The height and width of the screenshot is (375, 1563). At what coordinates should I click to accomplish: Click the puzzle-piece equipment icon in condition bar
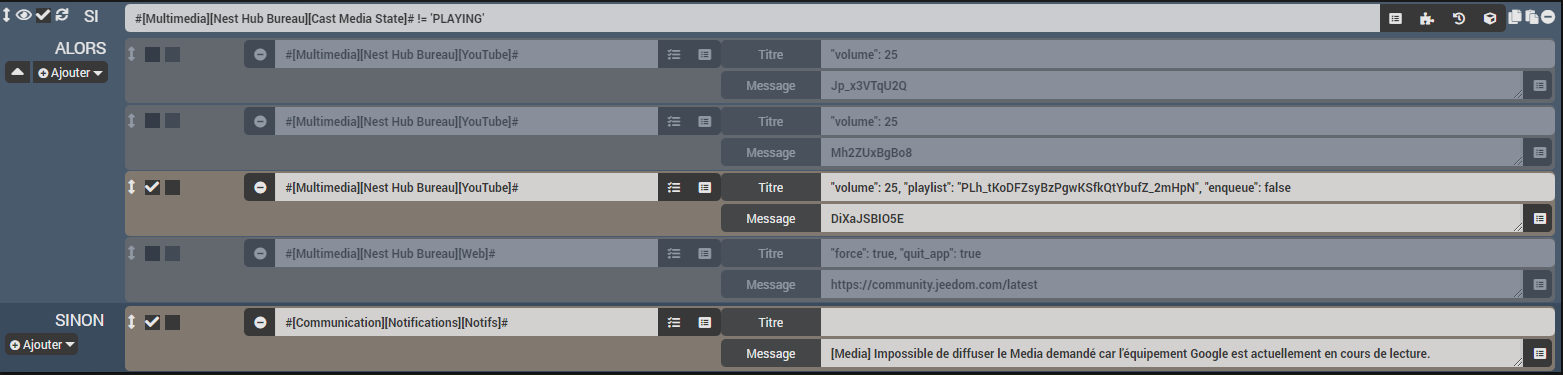(1426, 18)
